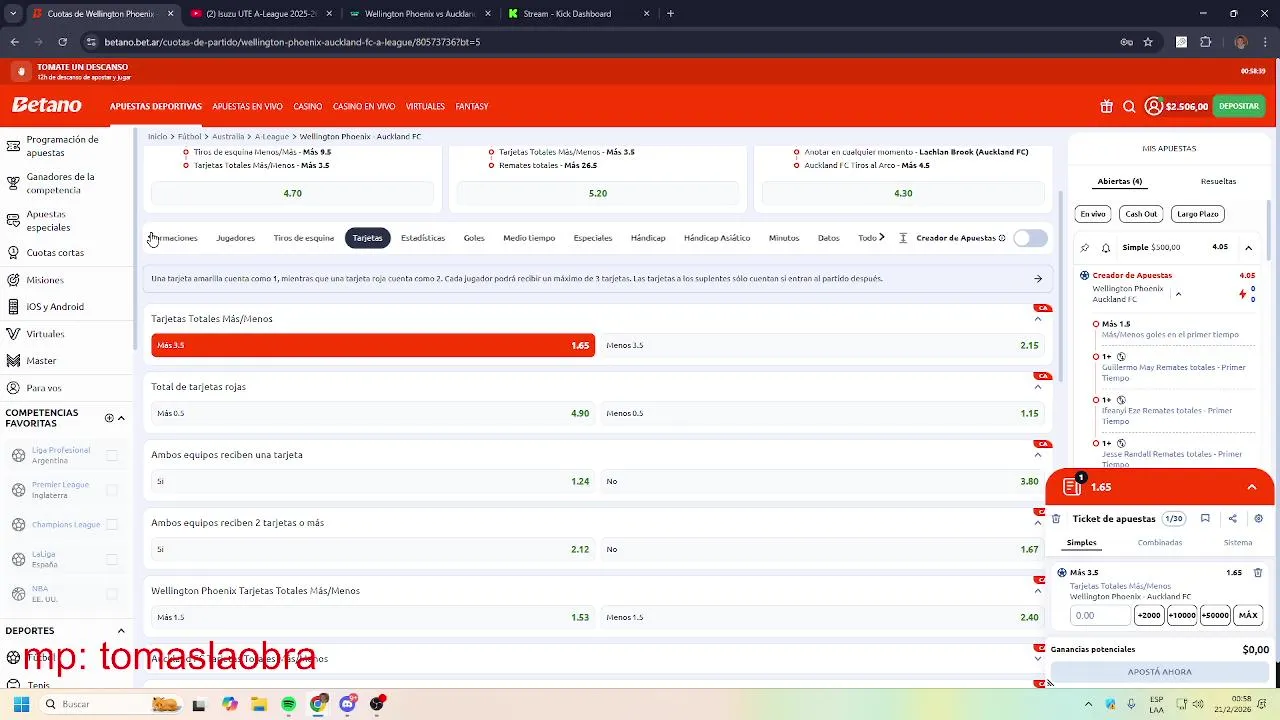Viewport: 1280px width, 720px height.
Task: Click the betslip icon with badge 1
Action: 1072,486
